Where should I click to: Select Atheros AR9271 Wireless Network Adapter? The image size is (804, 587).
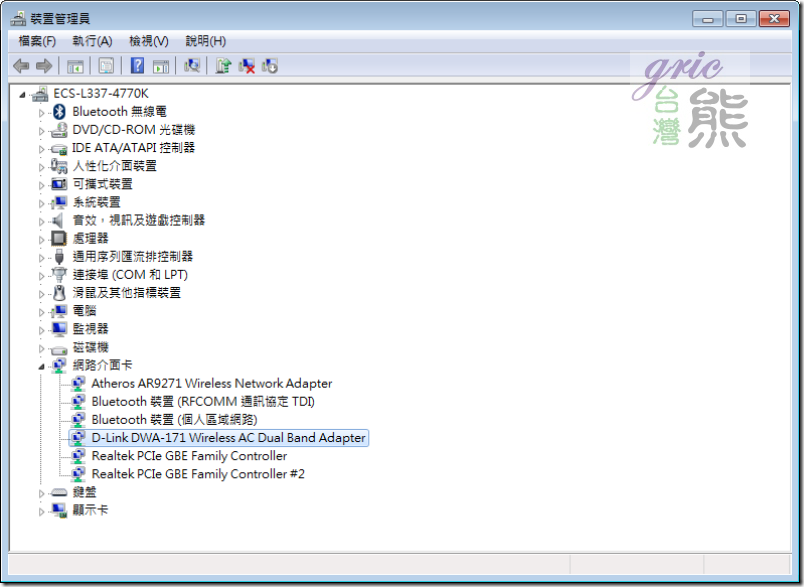(211, 383)
